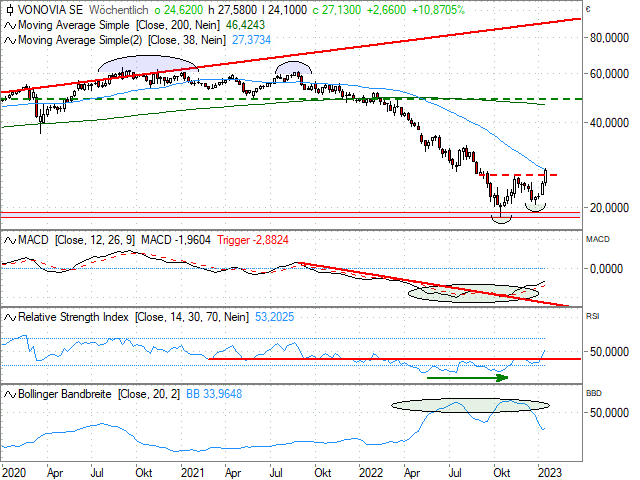The width and height of the screenshot is (640, 480).
Task: Click the Bollinger Bandbreite [Close, 20, 2] label
Action: [x=99, y=395]
